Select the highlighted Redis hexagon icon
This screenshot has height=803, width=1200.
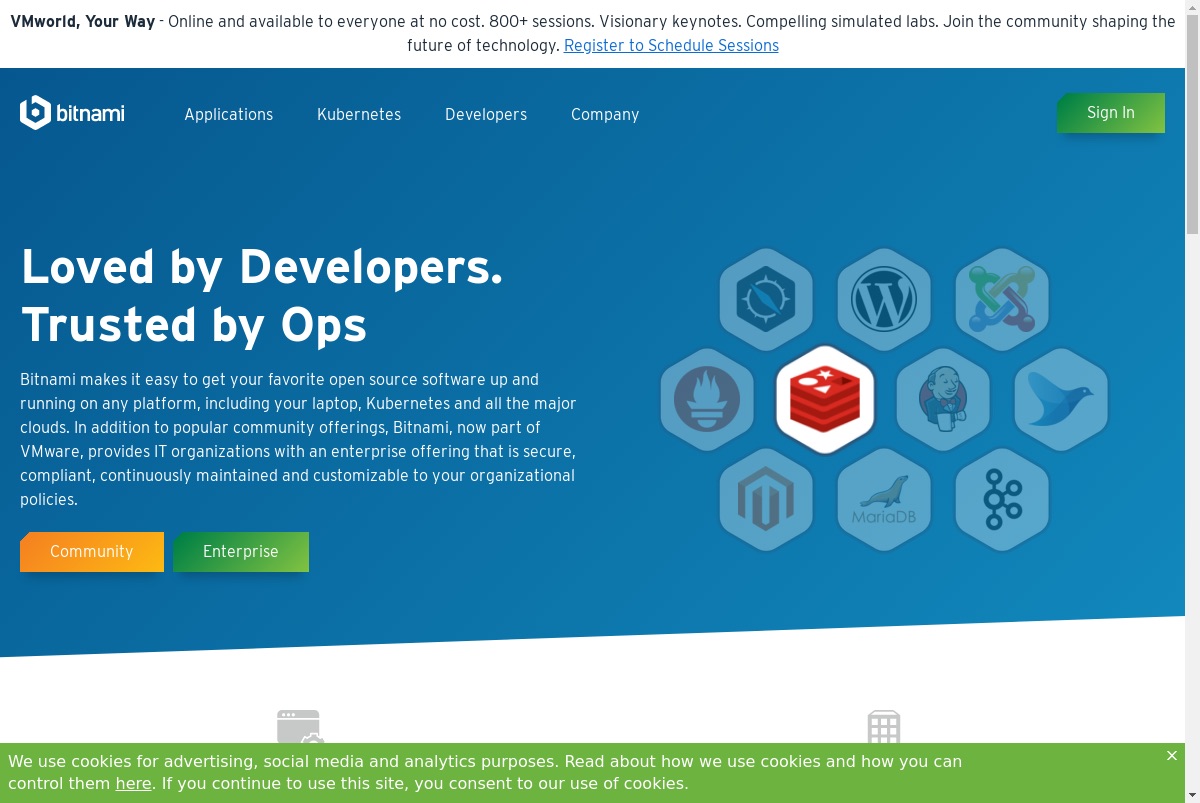point(825,400)
